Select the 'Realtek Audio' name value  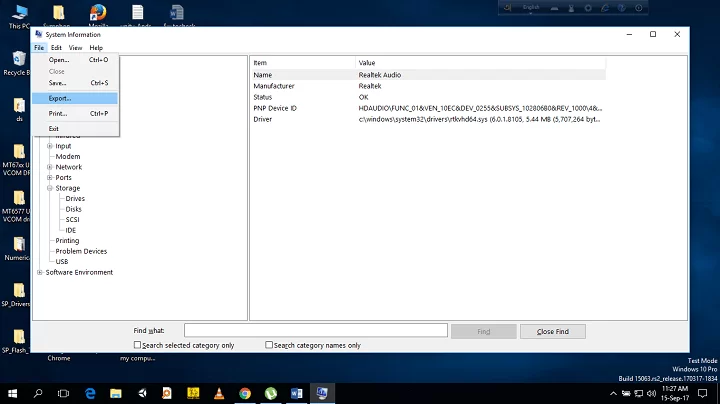(x=380, y=75)
